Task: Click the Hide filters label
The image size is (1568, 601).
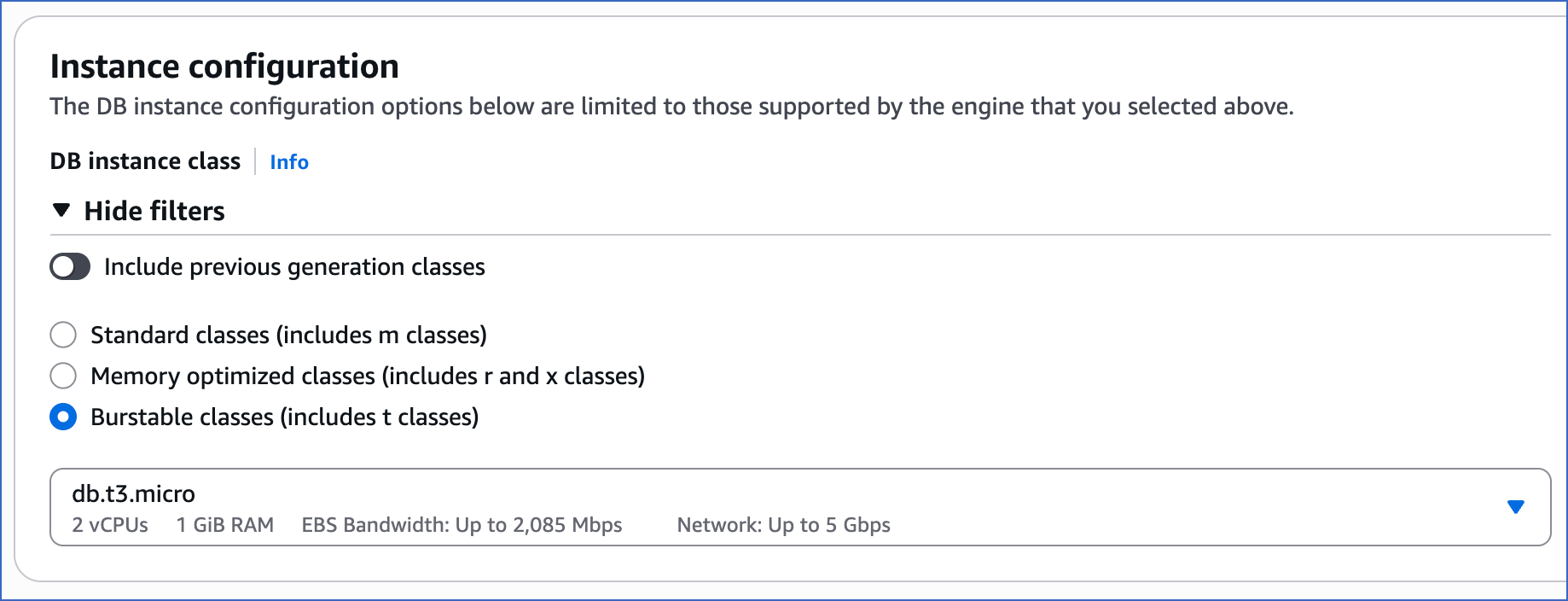Action: click(x=154, y=210)
